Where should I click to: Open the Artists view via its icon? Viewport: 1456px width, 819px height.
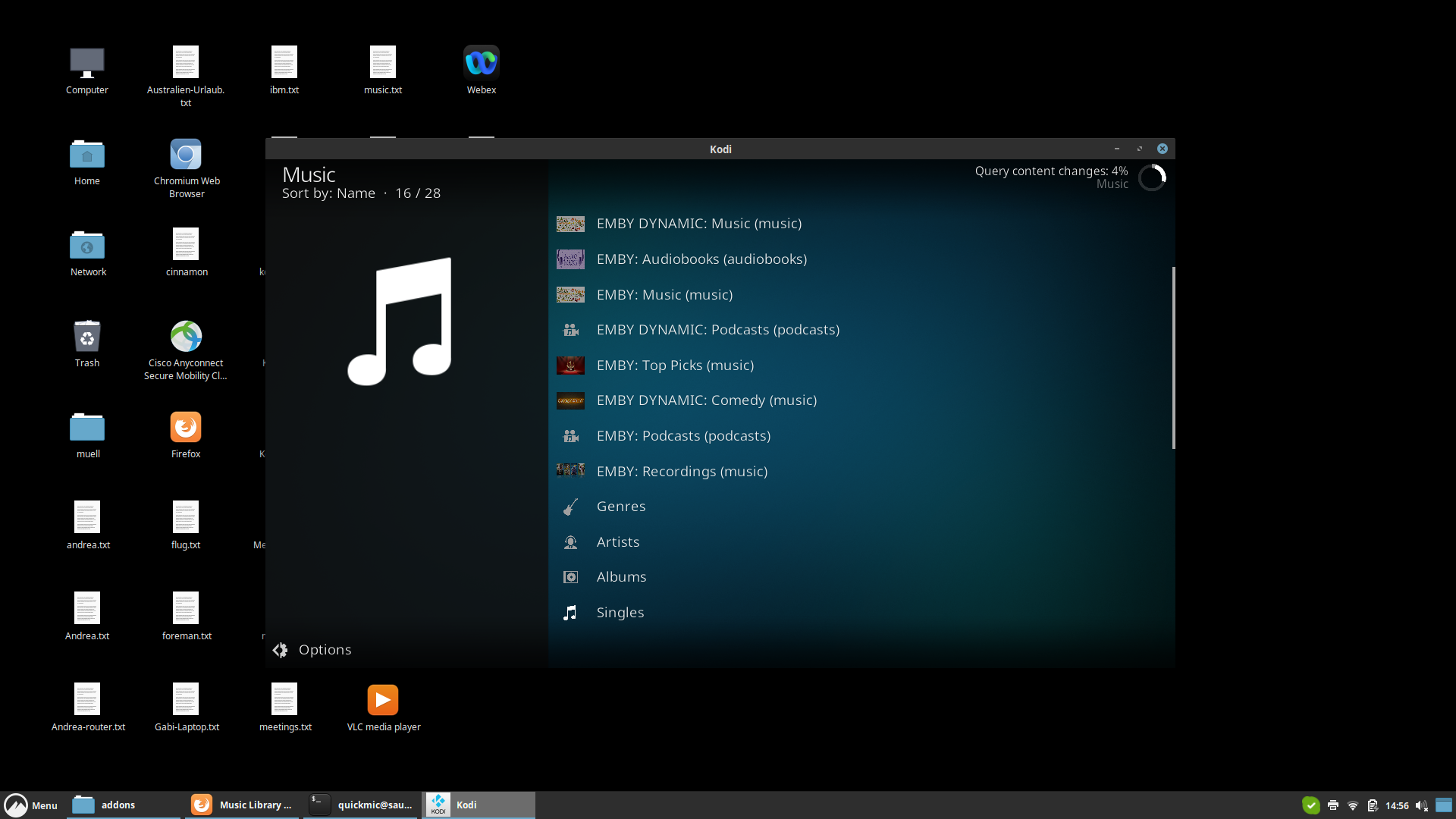pos(570,541)
